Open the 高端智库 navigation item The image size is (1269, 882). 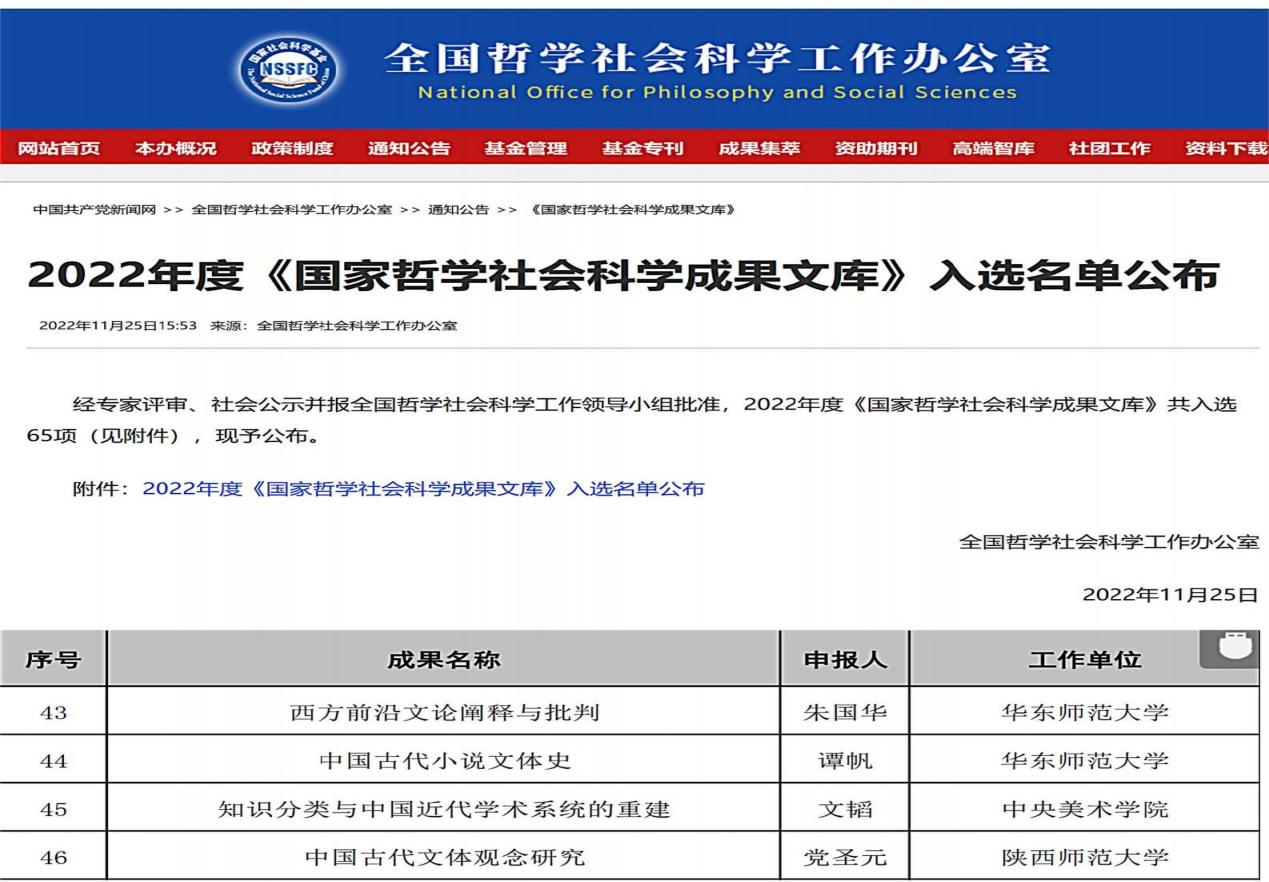[993, 148]
